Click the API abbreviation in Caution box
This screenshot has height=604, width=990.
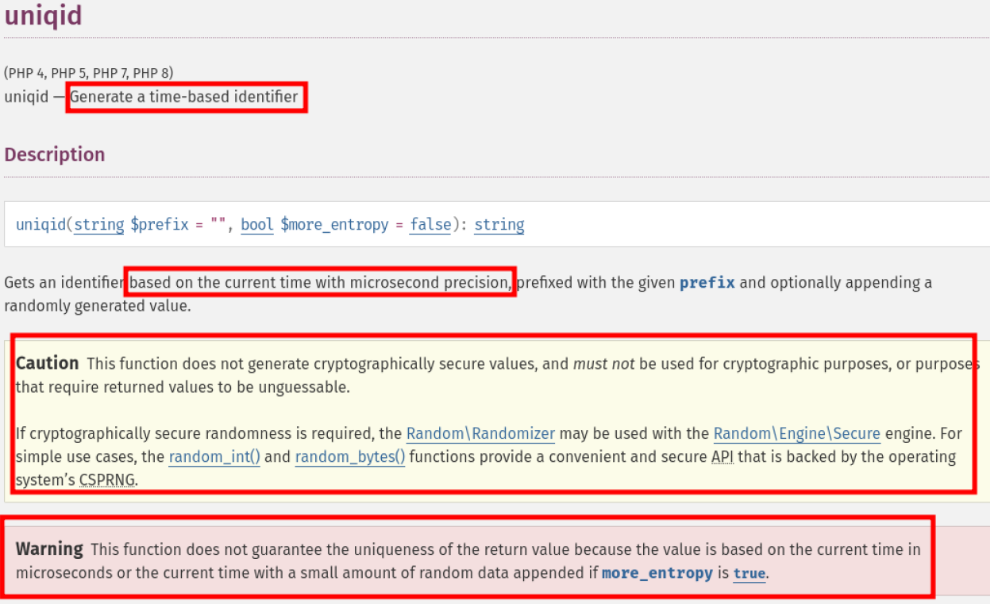coord(722,457)
